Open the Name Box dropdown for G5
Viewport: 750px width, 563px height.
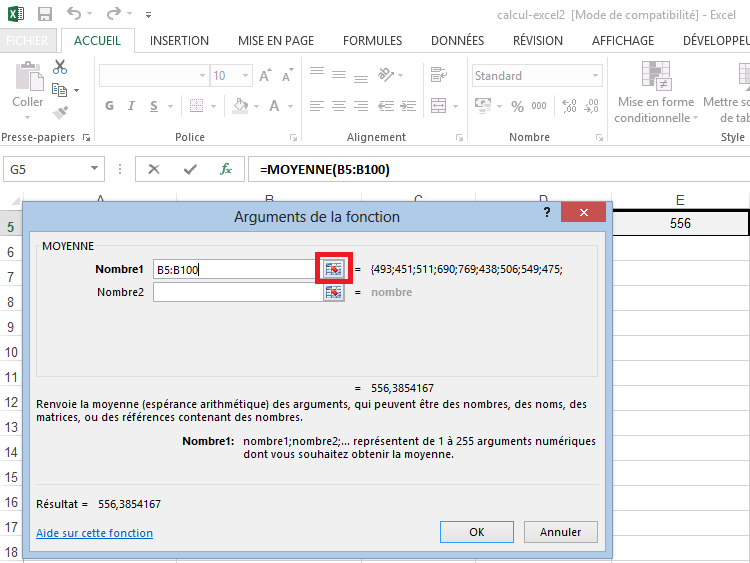click(94, 168)
